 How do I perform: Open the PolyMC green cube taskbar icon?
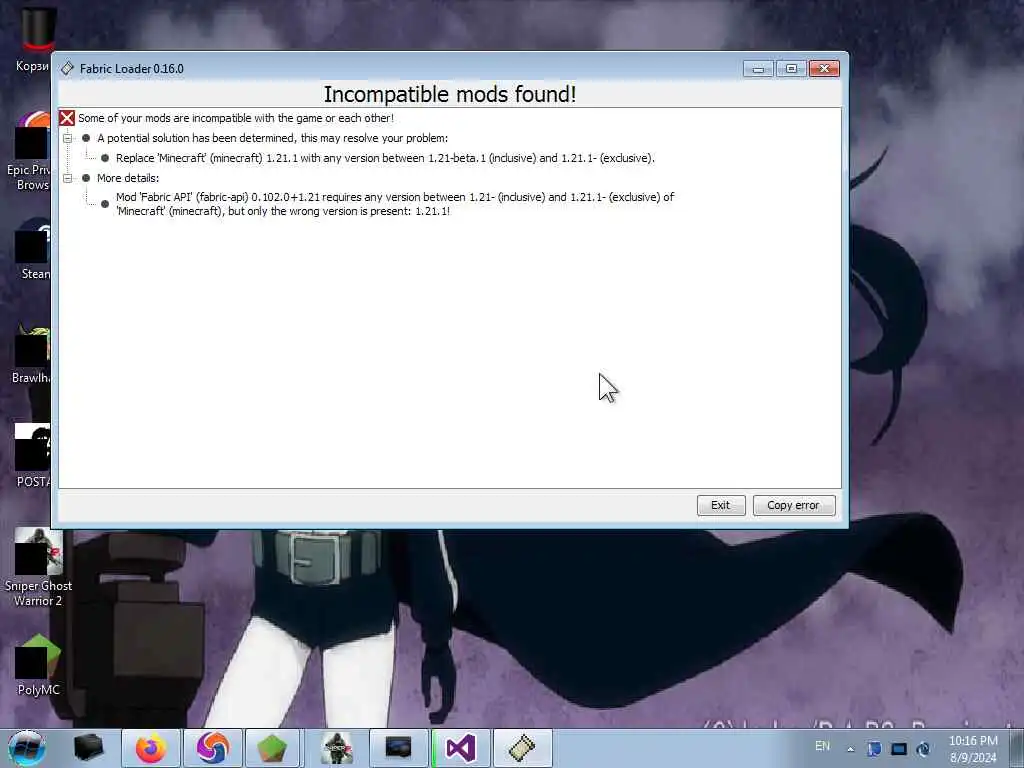pyautogui.click(x=272, y=748)
